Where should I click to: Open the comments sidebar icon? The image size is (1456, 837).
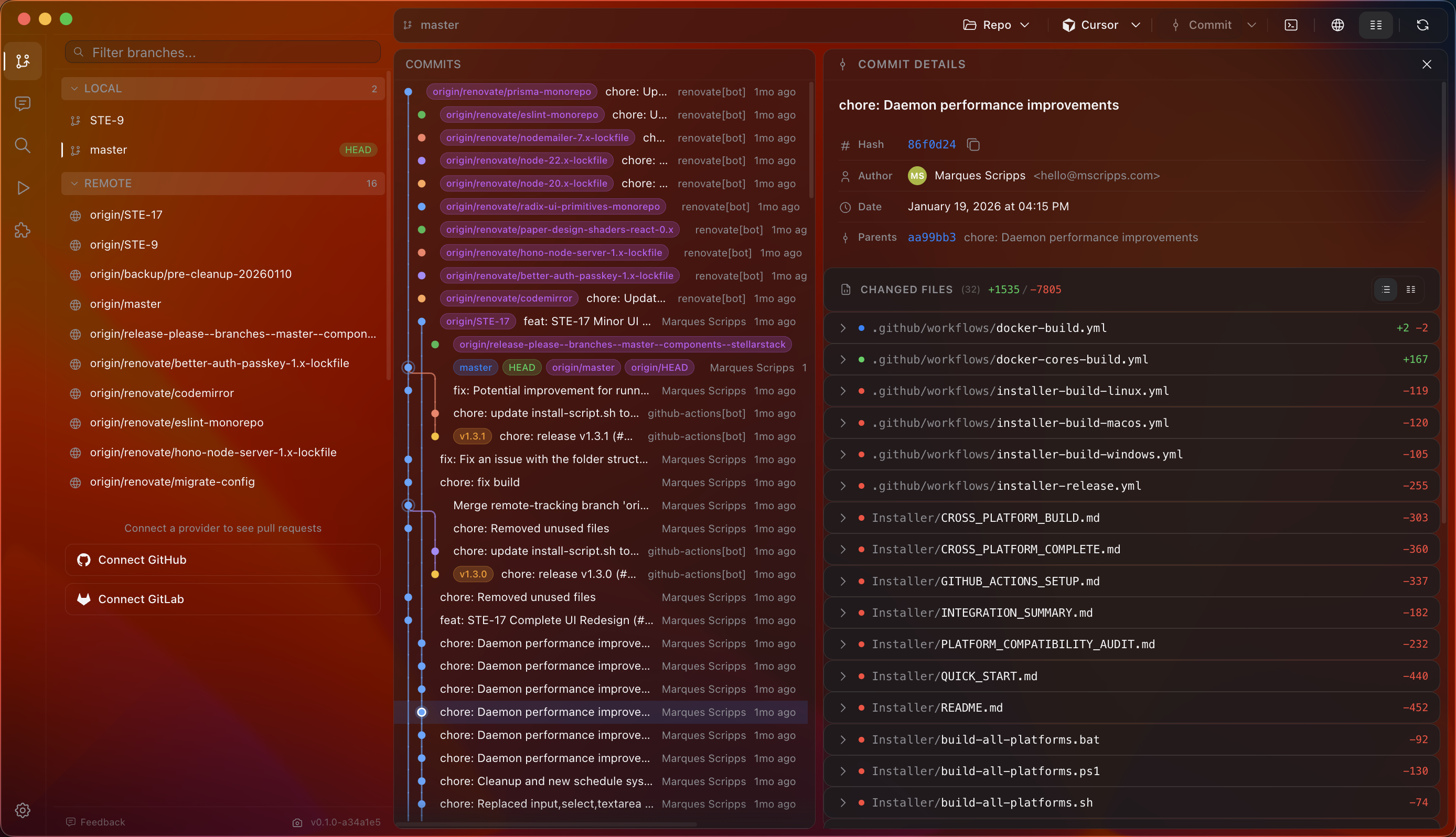click(23, 103)
